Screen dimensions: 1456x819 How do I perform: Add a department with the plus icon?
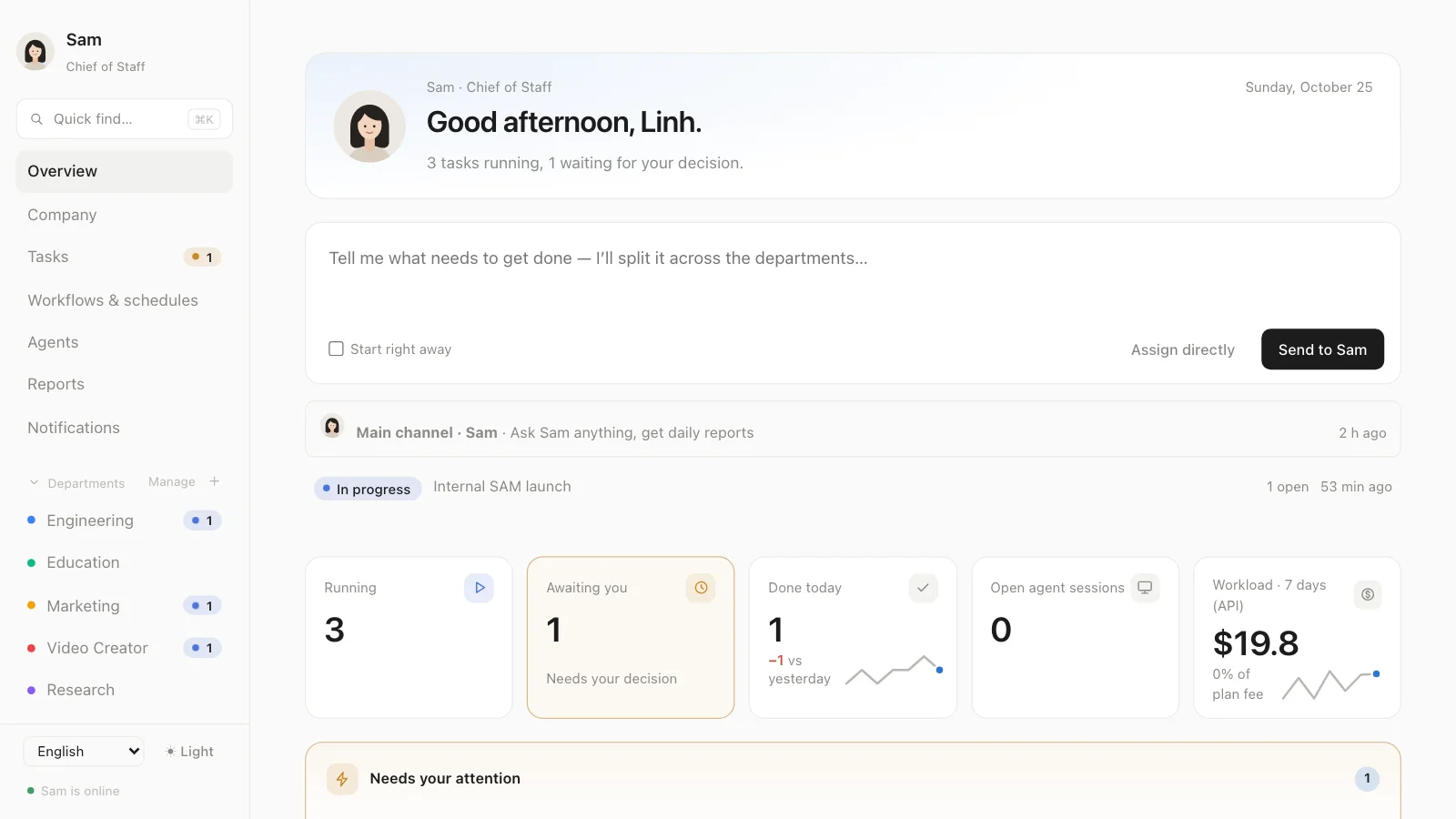click(215, 481)
